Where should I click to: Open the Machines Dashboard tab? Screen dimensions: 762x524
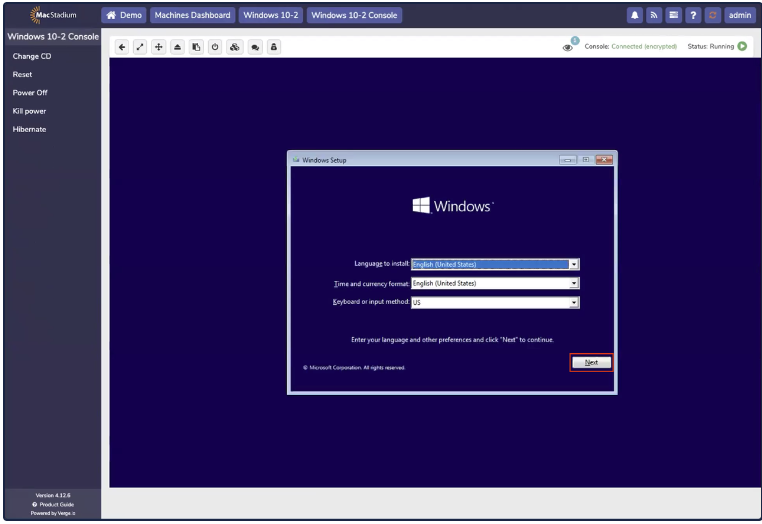[192, 15]
